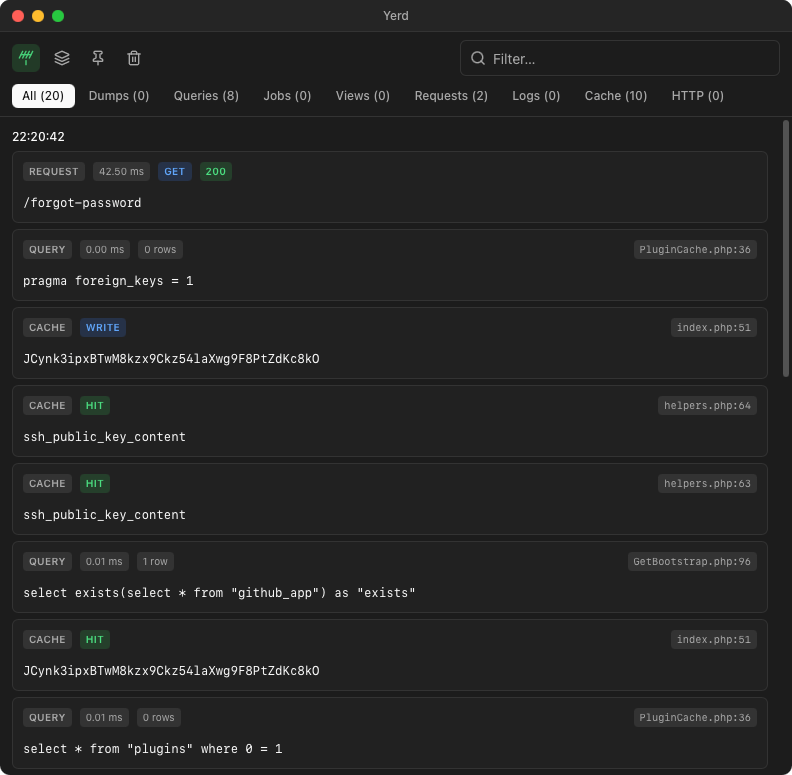Select the cache key on index.php HIT entry

[171, 671]
